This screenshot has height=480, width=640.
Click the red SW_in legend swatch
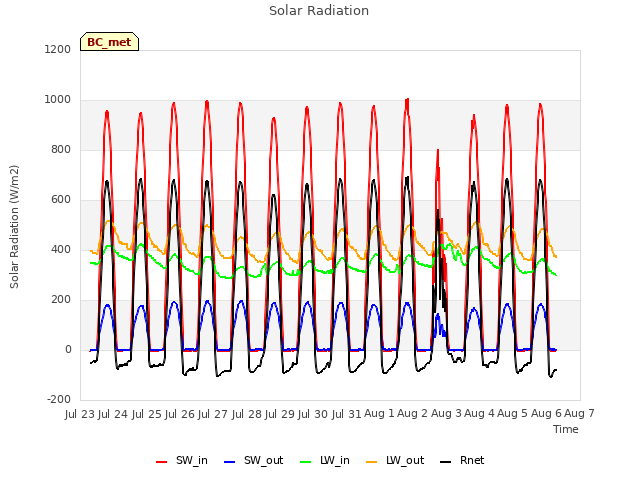click(x=162, y=462)
